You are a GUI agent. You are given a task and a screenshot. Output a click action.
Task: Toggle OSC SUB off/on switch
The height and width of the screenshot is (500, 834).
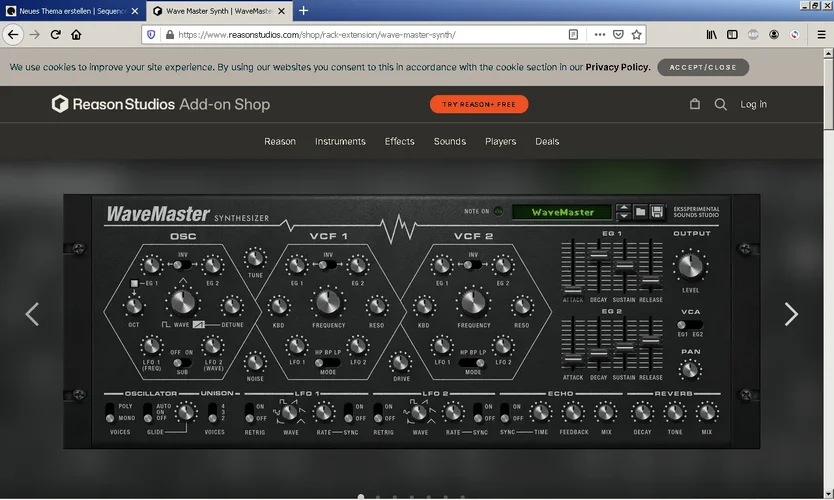181,363
